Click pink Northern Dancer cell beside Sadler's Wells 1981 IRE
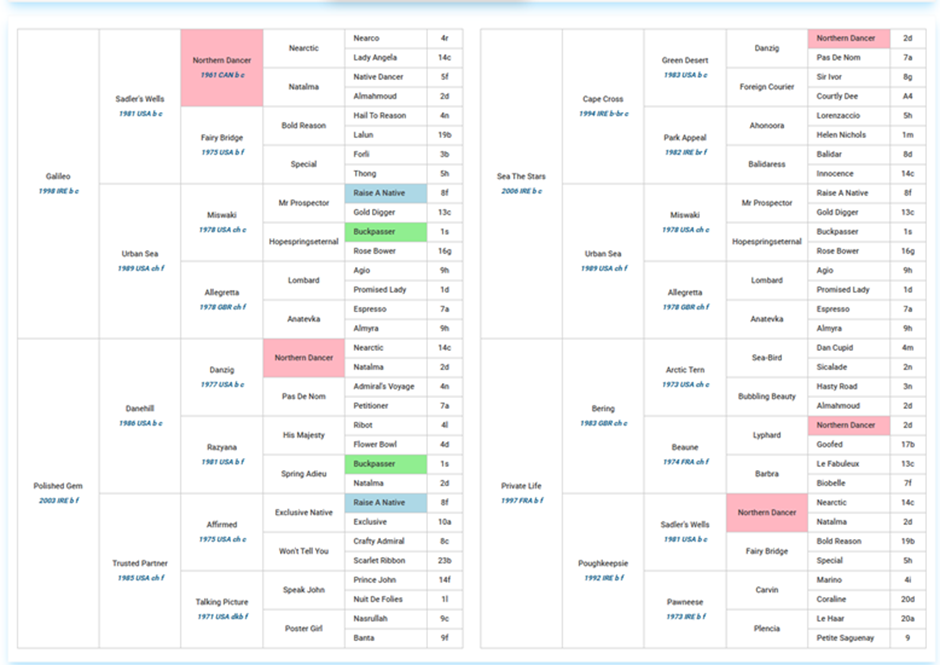The image size is (940, 665). (767, 512)
